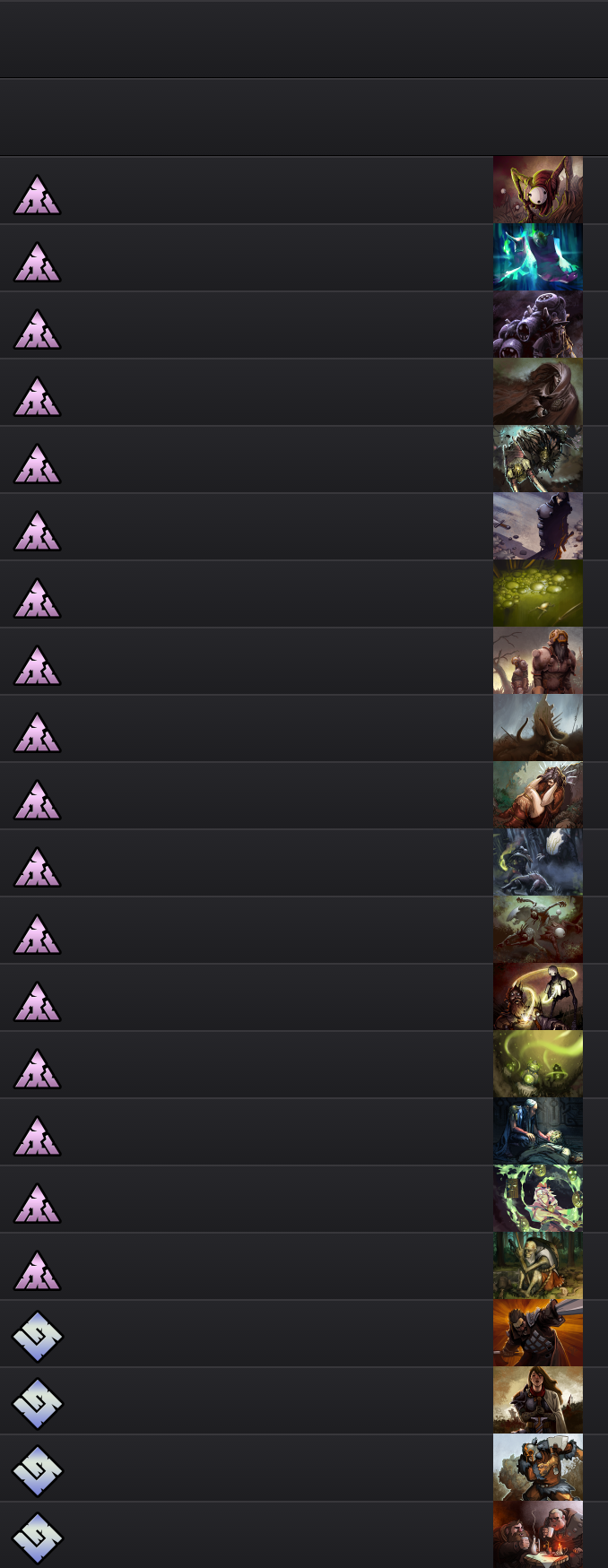Click the dark cloaked figure on pale battlefield thumbnail
The width and height of the screenshot is (608, 1568).
[538, 526]
